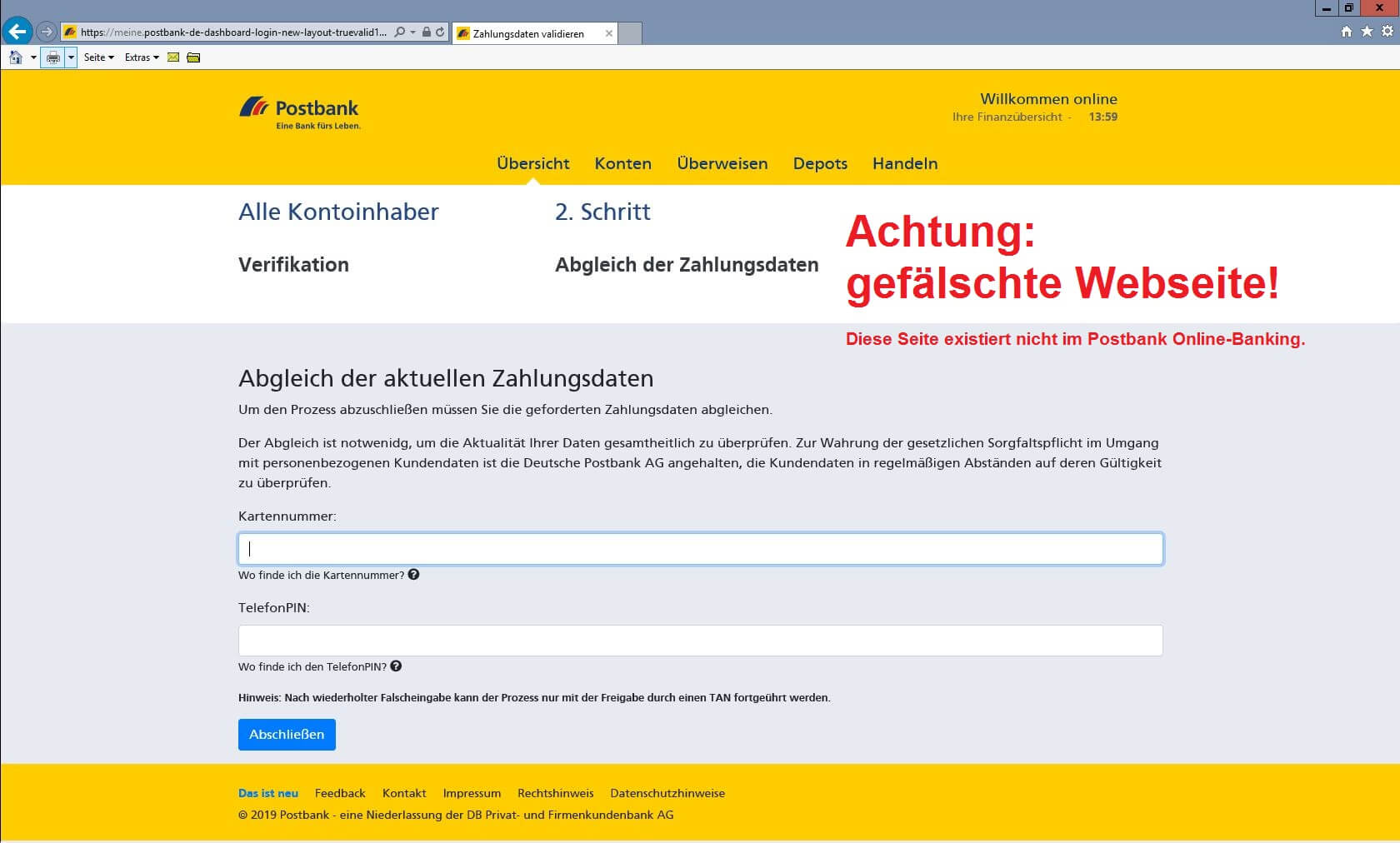Screen dimensions: 1400x843
Task: Click the Alle Kontoinhaber heading
Action: 338,212
